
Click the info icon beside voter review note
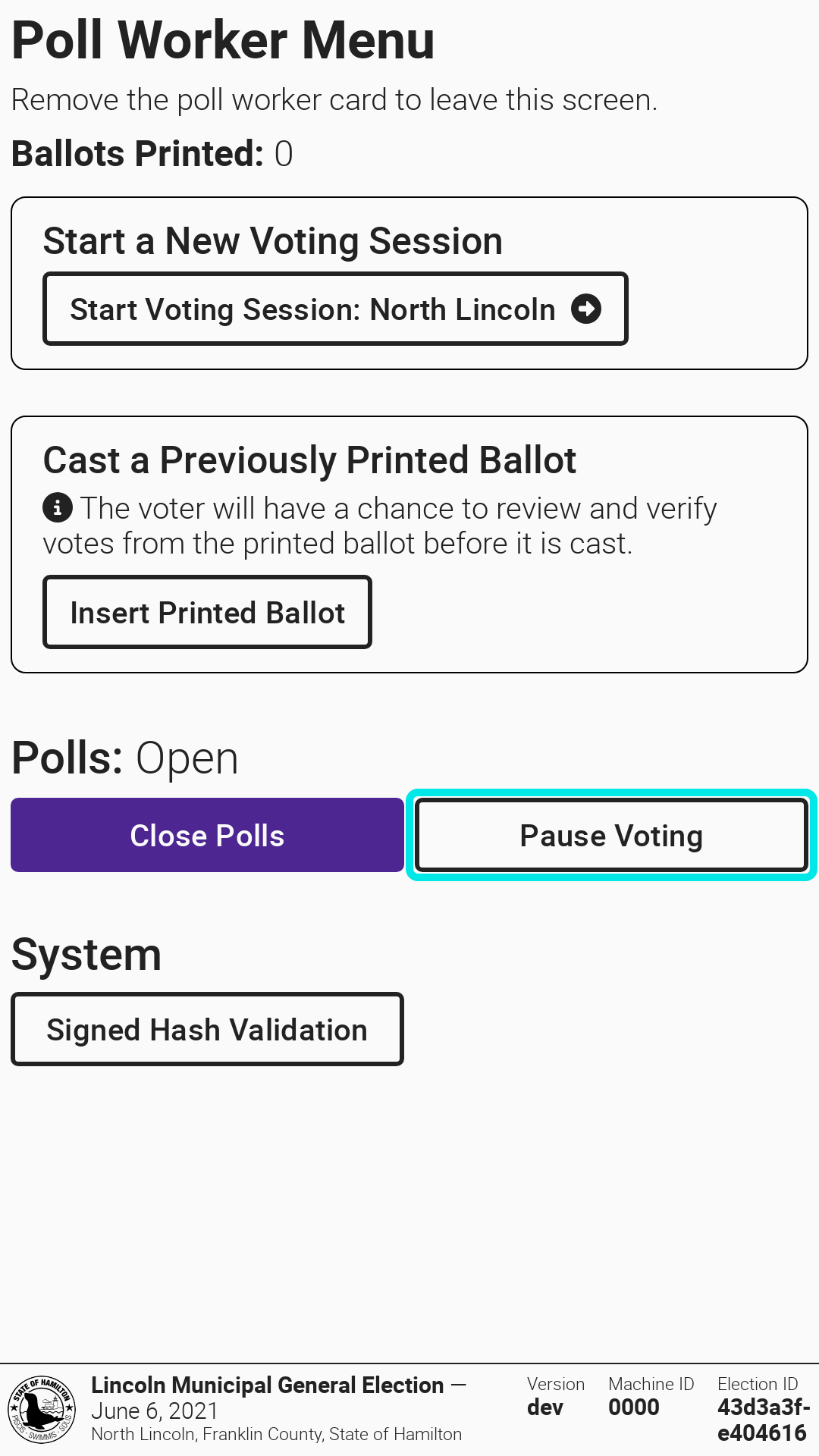[x=58, y=507]
